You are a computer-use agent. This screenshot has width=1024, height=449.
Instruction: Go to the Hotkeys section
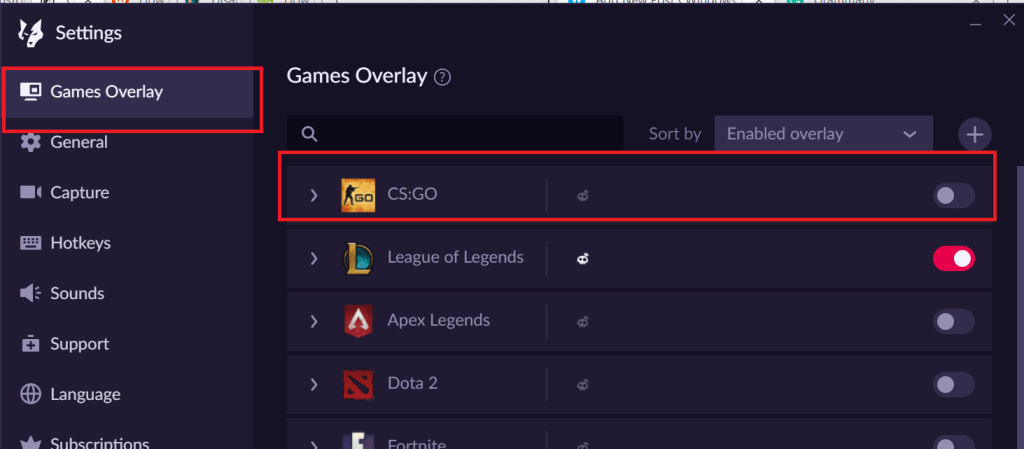(80, 243)
